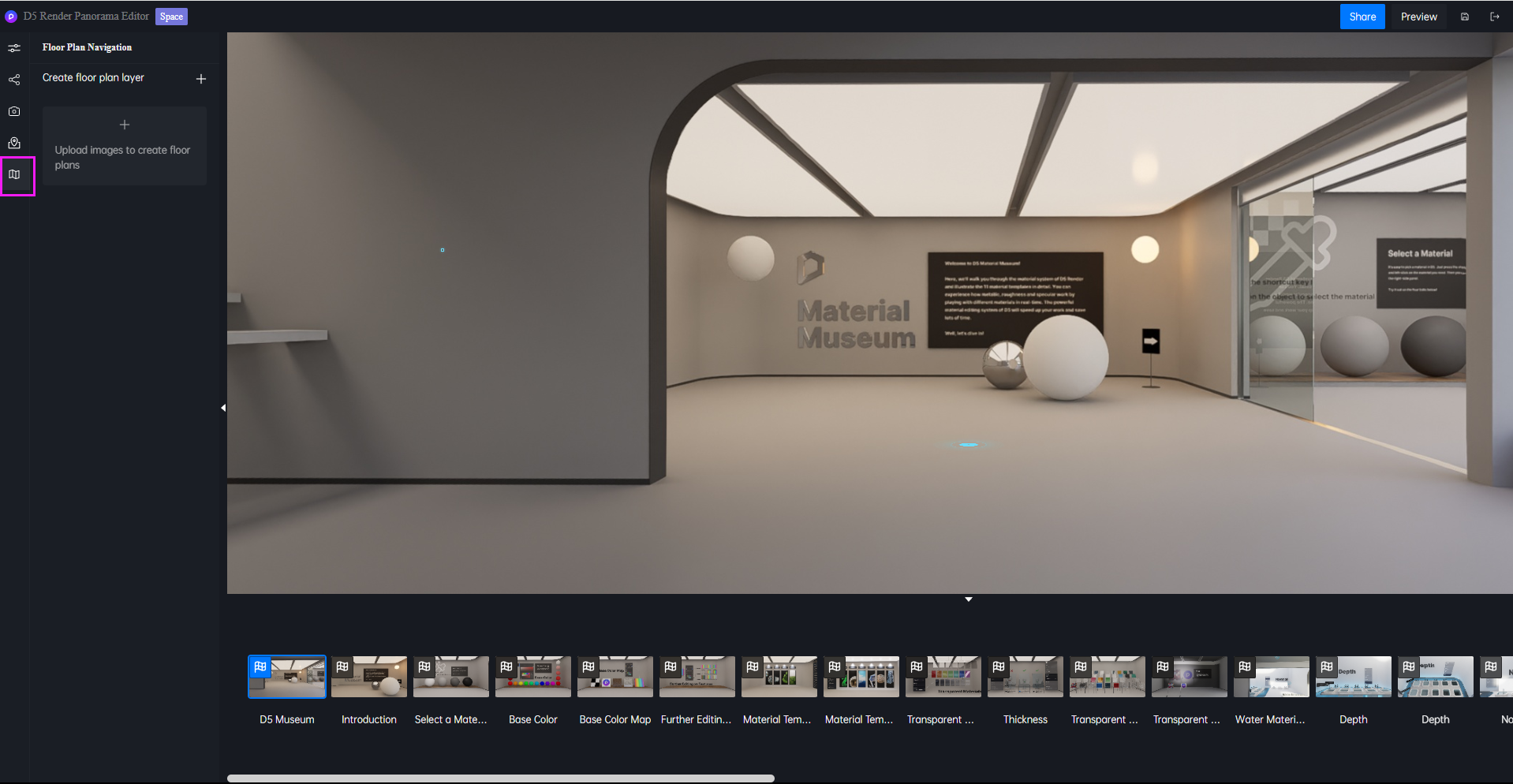Click the connected-nodes share icon in the left sidebar
Screen dimensions: 1513x784
pos(14,80)
